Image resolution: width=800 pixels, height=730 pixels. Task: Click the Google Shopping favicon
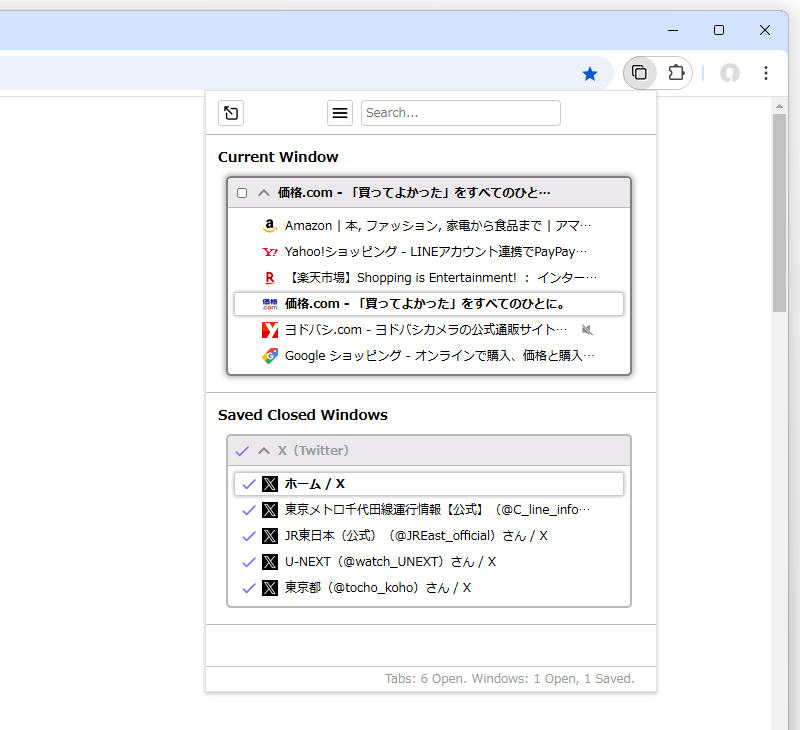tap(270, 356)
